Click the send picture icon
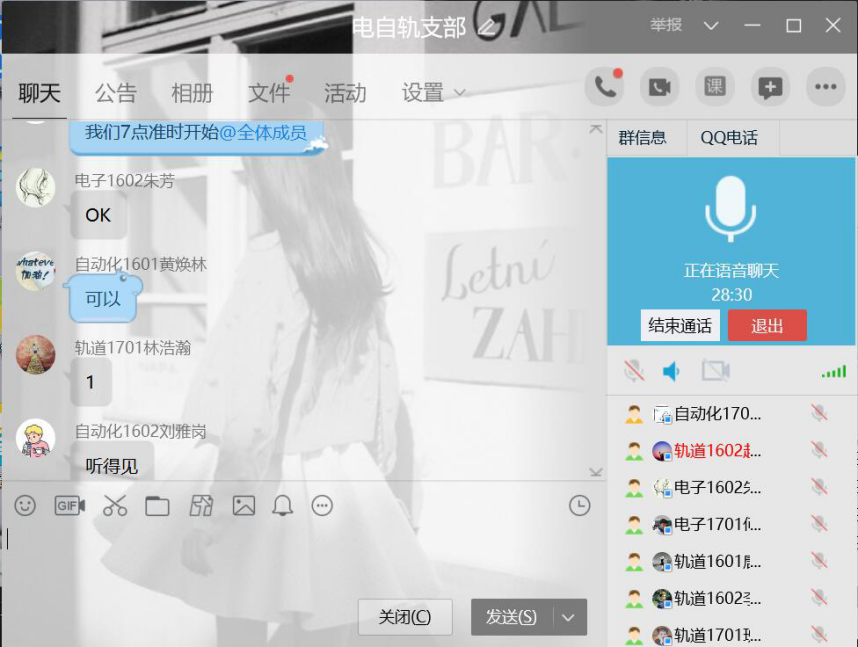 pyautogui.click(x=244, y=506)
